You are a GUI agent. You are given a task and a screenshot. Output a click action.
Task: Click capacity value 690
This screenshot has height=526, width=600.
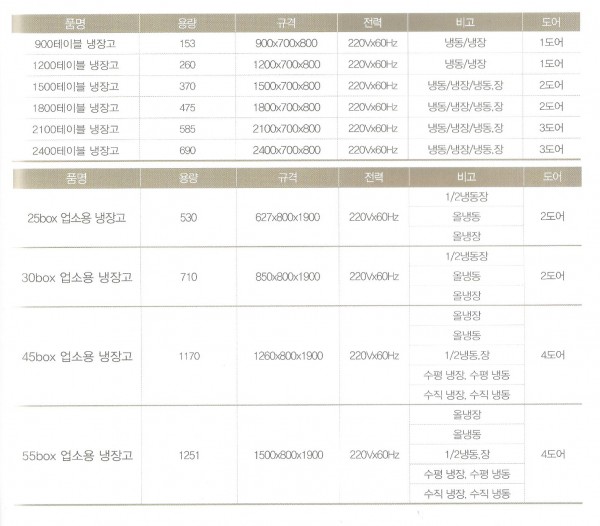pos(188,150)
